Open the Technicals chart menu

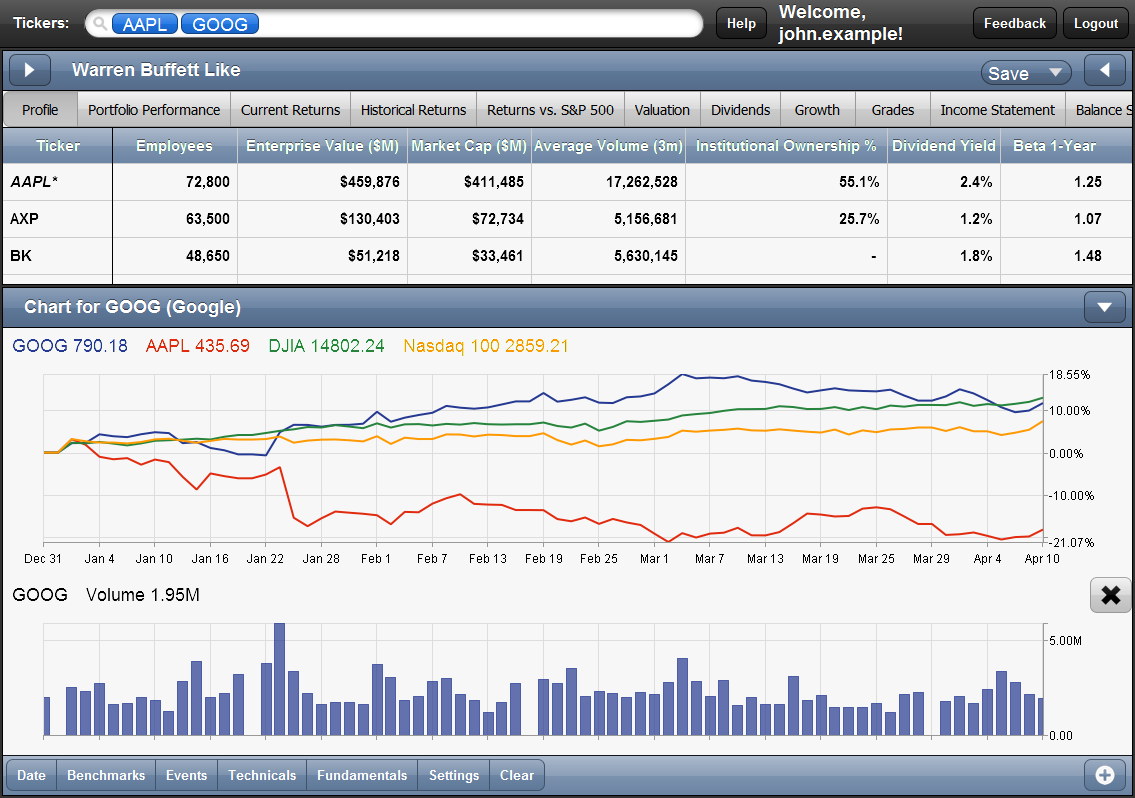262,776
